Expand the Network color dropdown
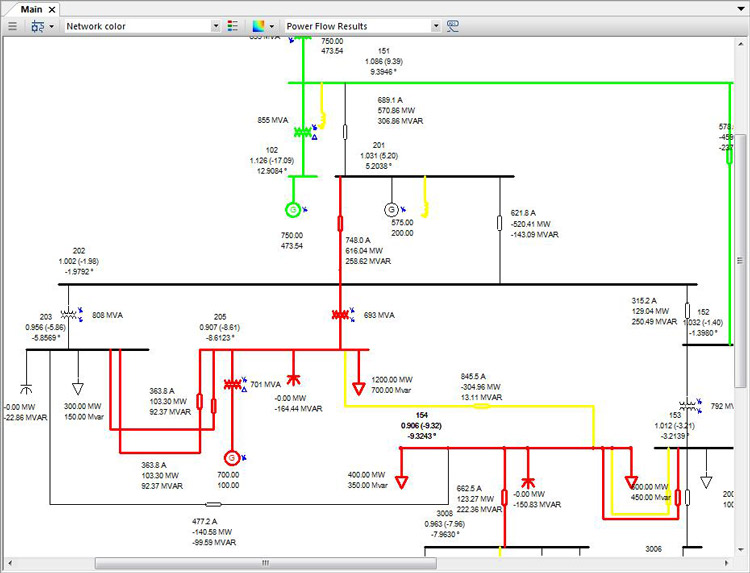This screenshot has width=750, height=573. (x=216, y=26)
